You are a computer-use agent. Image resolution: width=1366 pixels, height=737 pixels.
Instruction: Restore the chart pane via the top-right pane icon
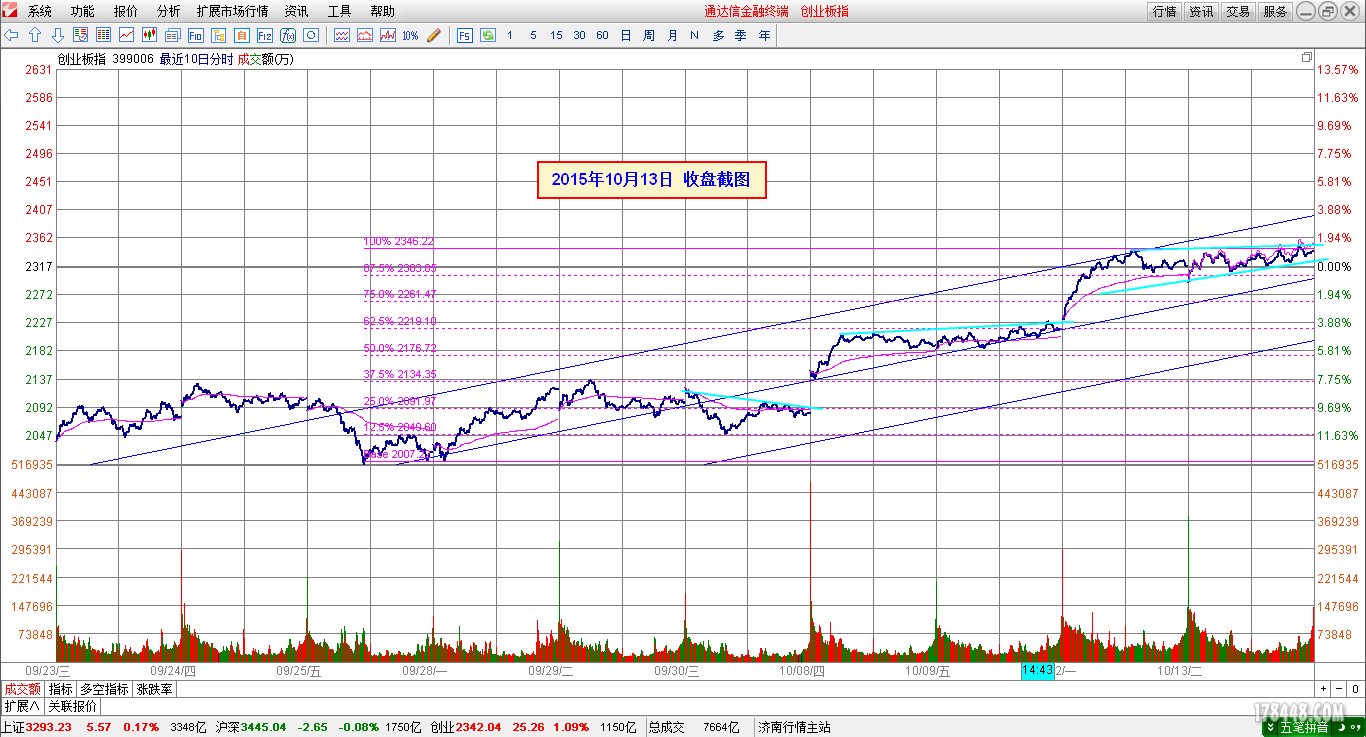(1307, 58)
